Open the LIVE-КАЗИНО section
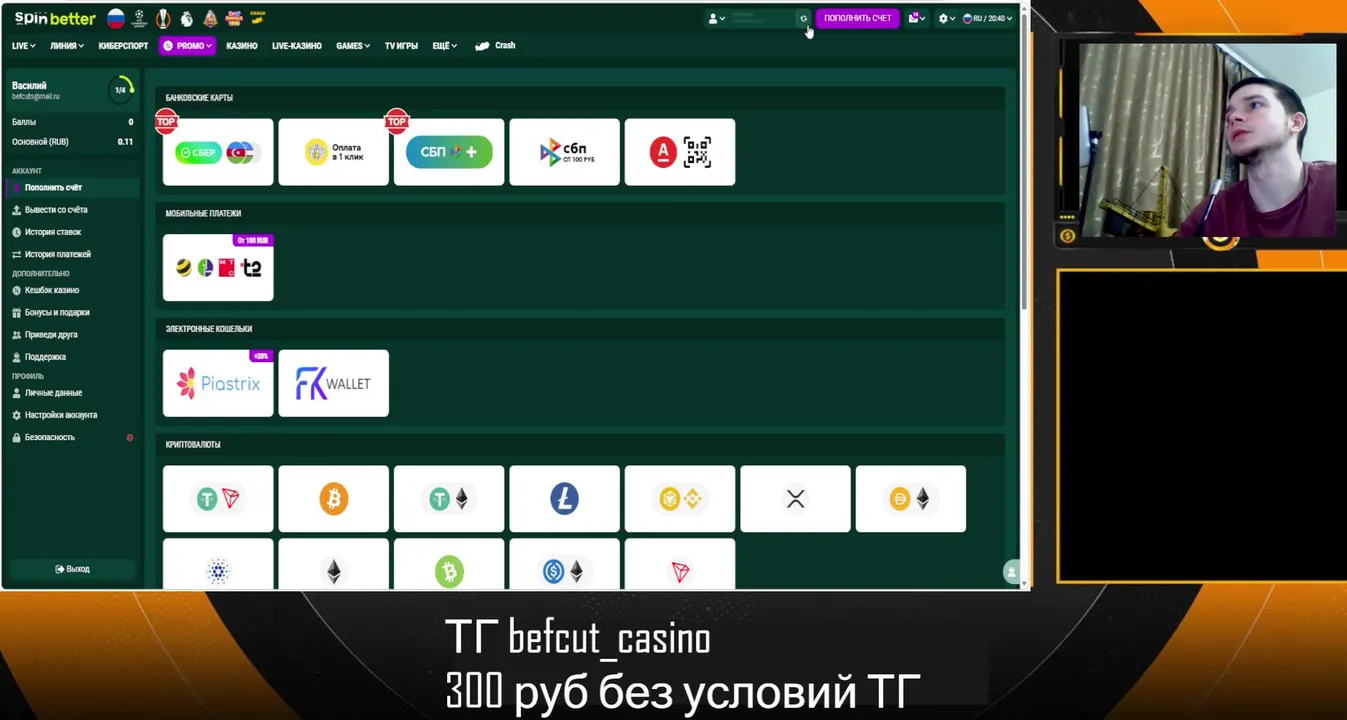1347x720 pixels. pos(297,46)
